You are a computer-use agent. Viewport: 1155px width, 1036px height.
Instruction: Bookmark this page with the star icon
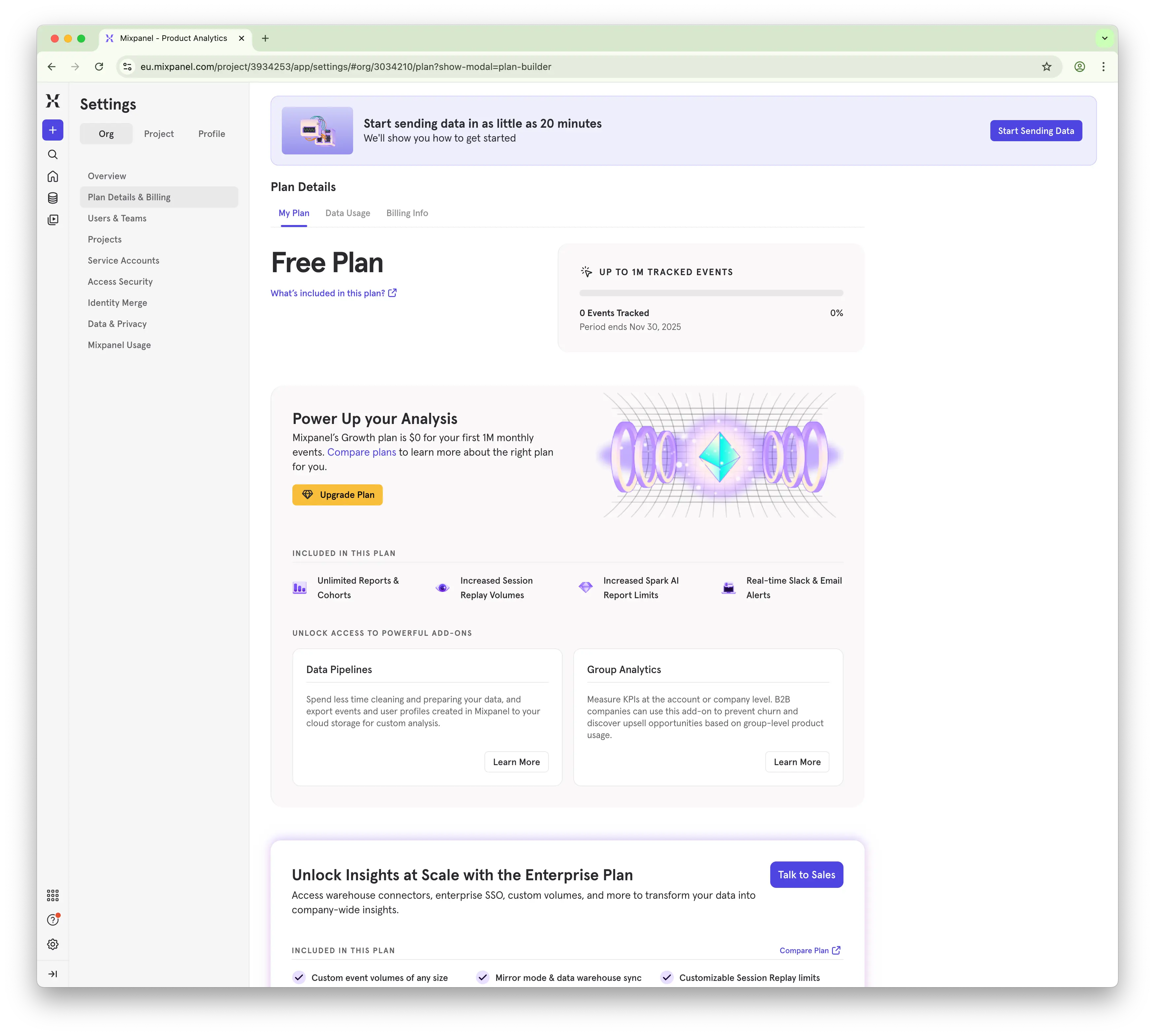pyautogui.click(x=1047, y=67)
